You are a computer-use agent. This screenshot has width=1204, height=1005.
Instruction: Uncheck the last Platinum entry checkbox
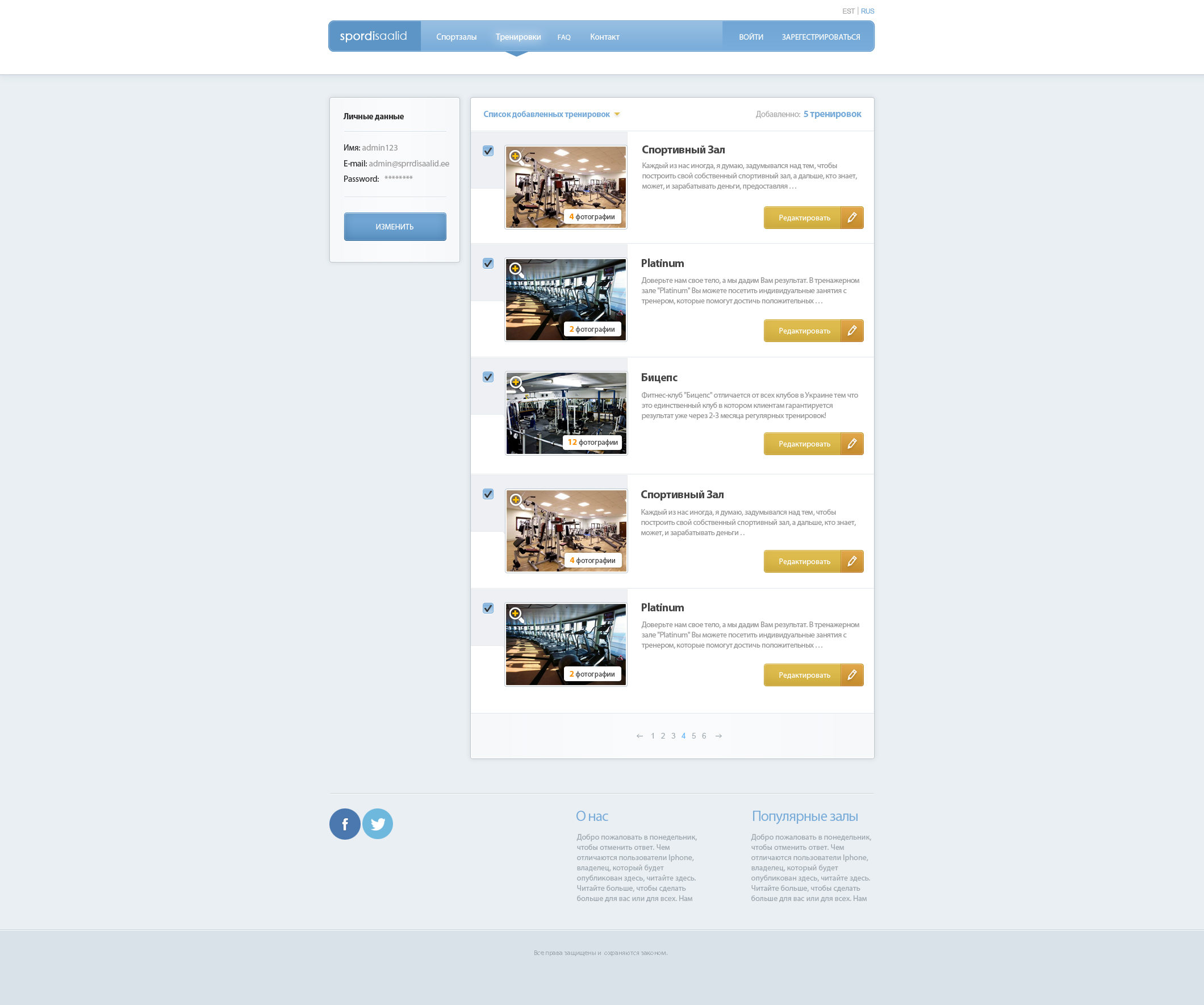tap(488, 608)
